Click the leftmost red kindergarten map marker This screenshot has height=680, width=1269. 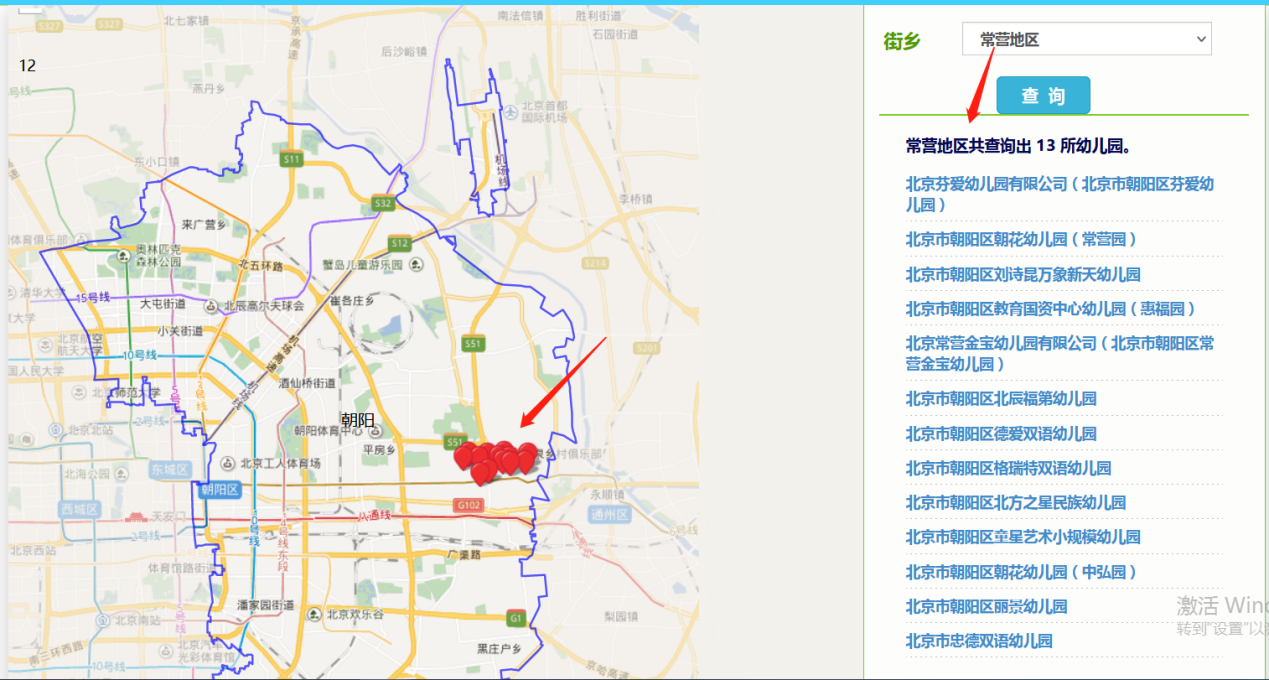(x=464, y=456)
